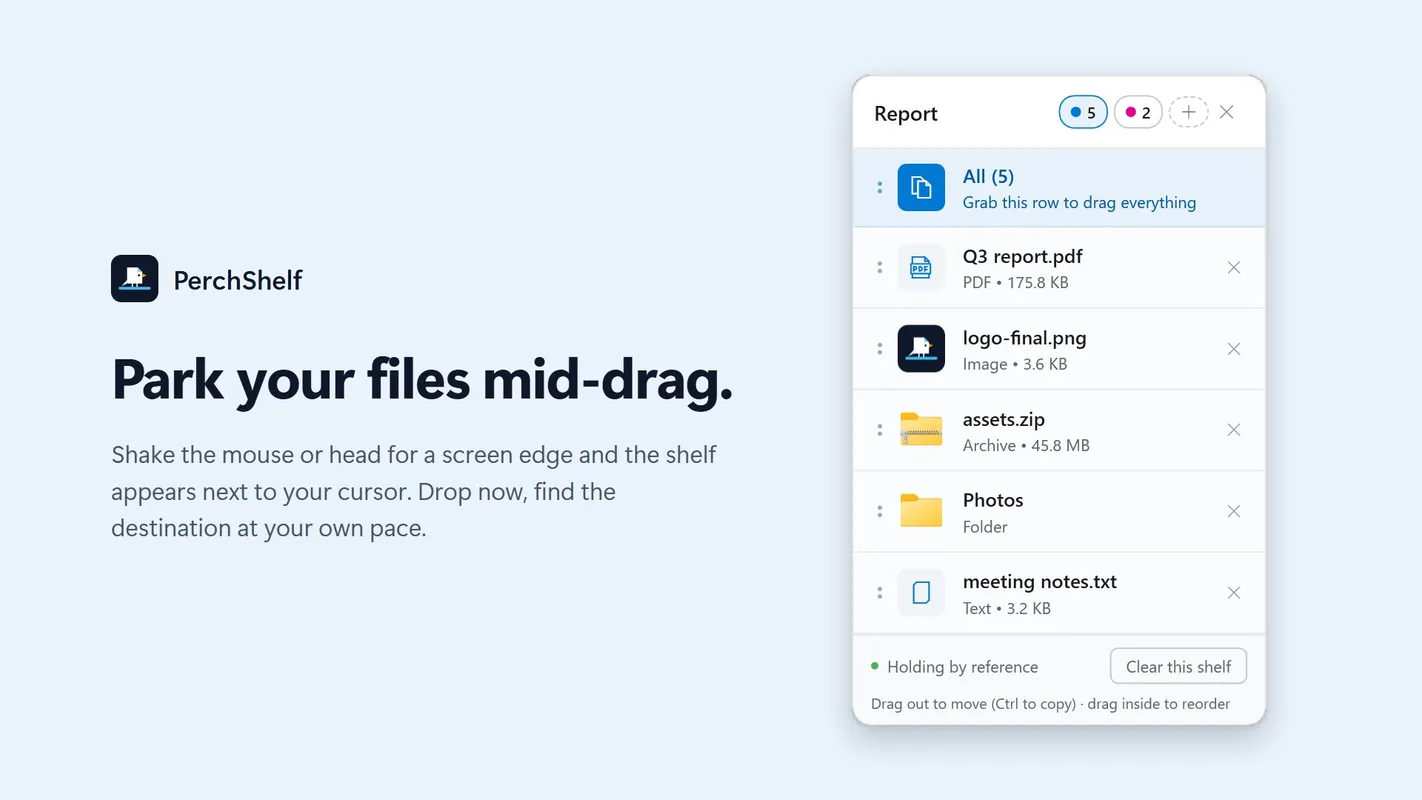This screenshot has width=1422, height=800.
Task: Click the zipped folder icon for assets.zip
Action: (921, 430)
